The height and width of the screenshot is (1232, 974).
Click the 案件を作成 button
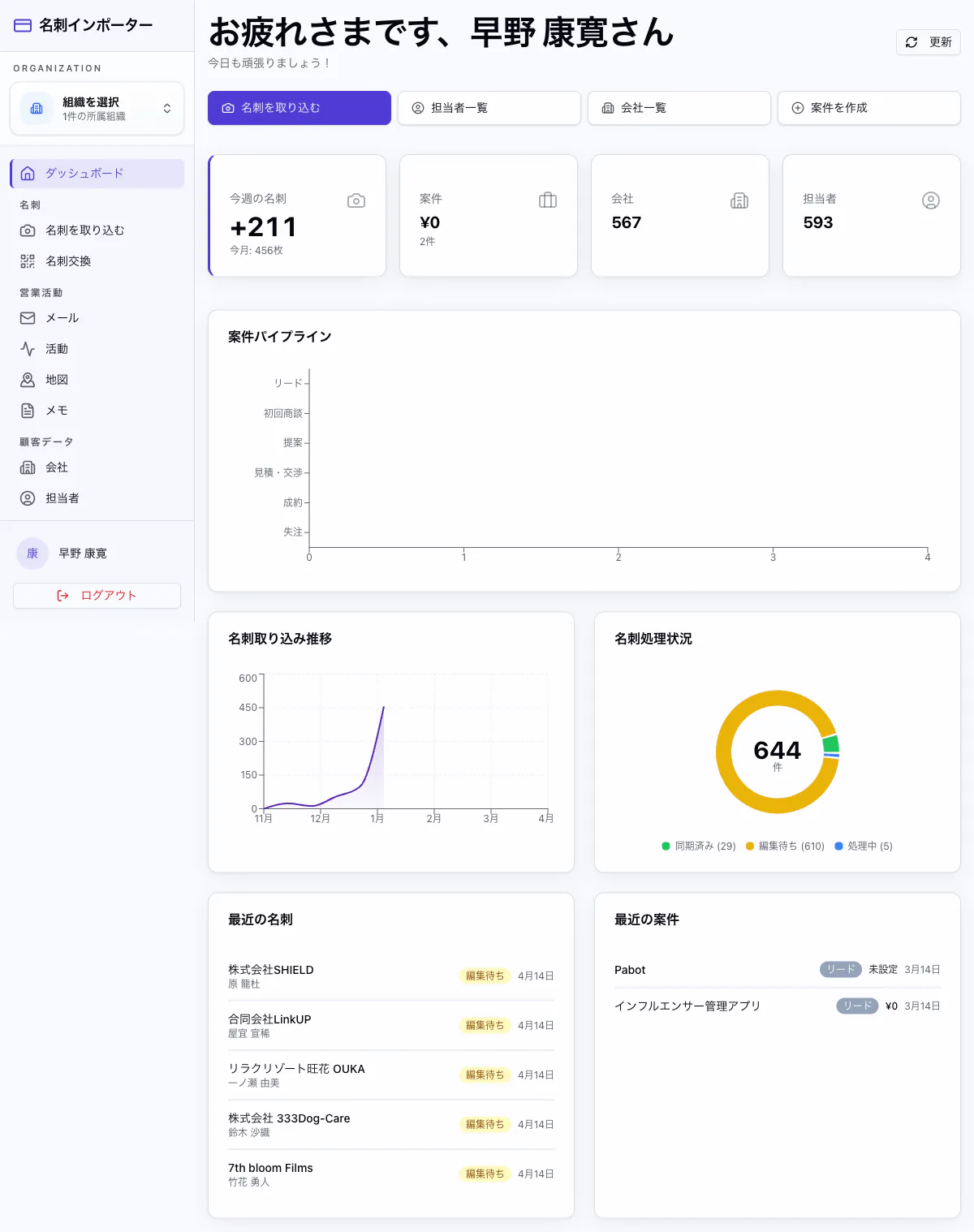(x=869, y=108)
